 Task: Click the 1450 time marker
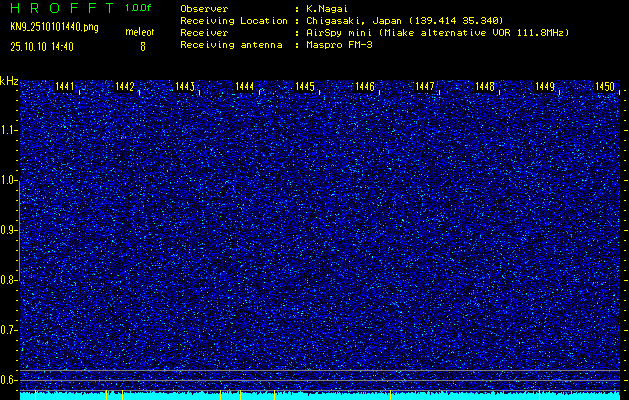click(604, 87)
